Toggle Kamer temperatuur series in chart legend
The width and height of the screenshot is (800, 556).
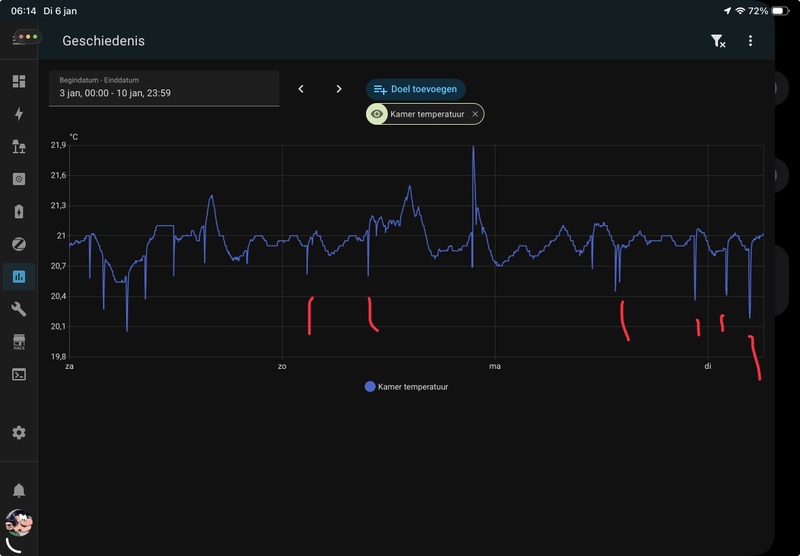click(406, 386)
